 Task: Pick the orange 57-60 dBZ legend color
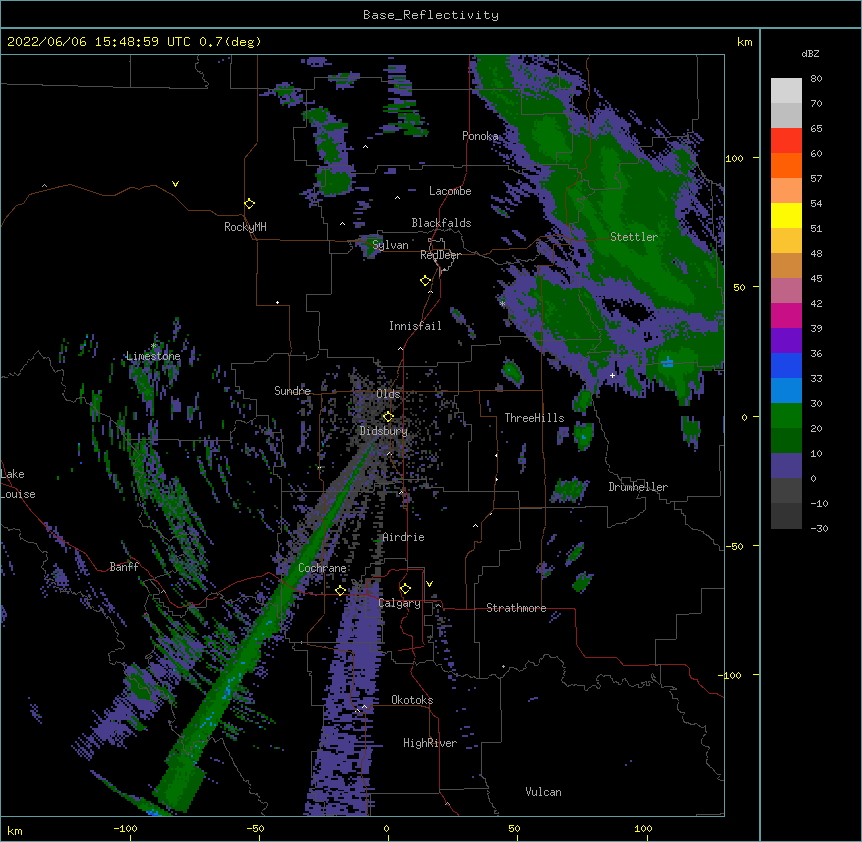click(x=786, y=165)
